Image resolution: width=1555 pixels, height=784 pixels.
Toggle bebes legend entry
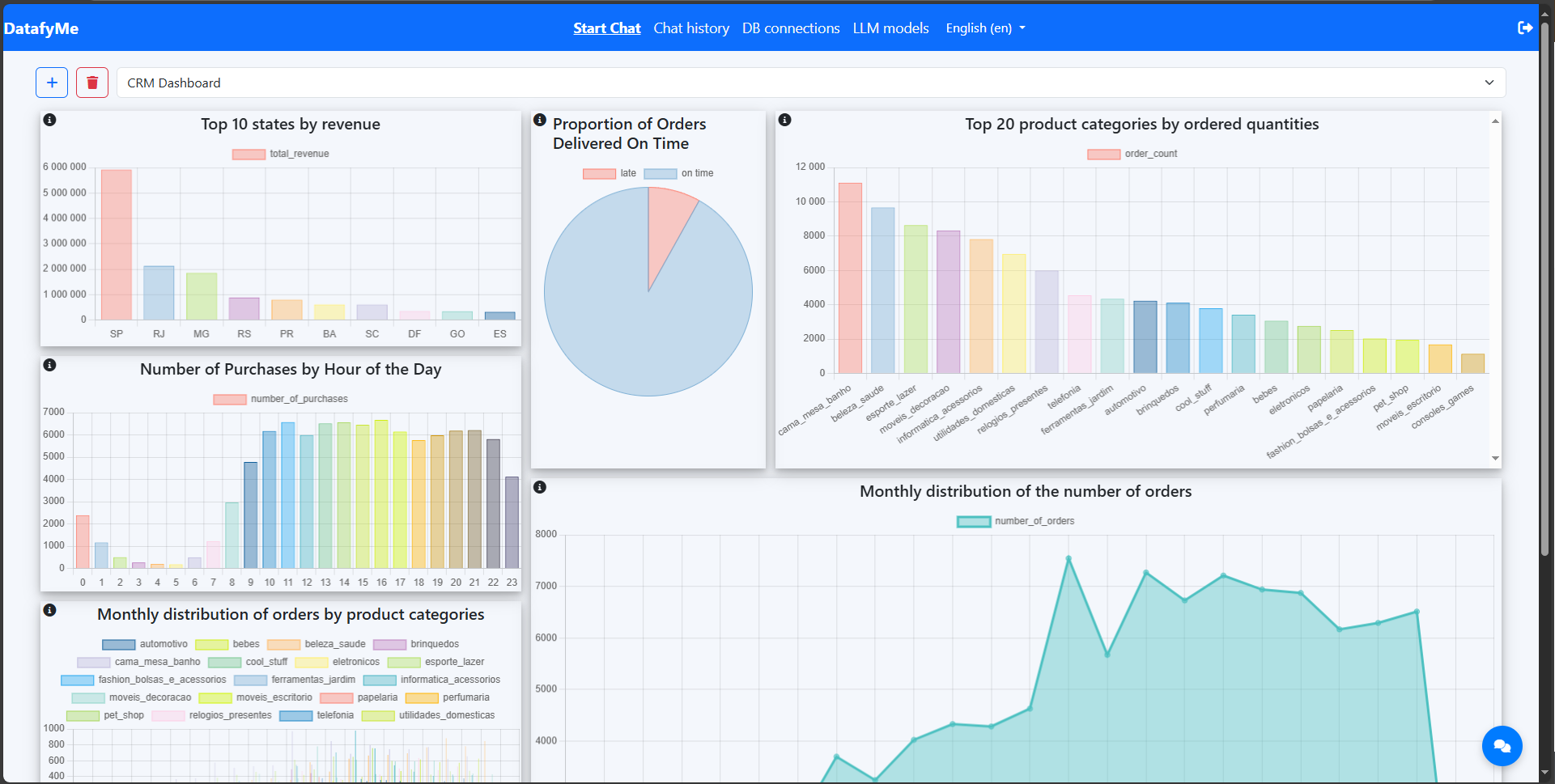[x=227, y=644]
